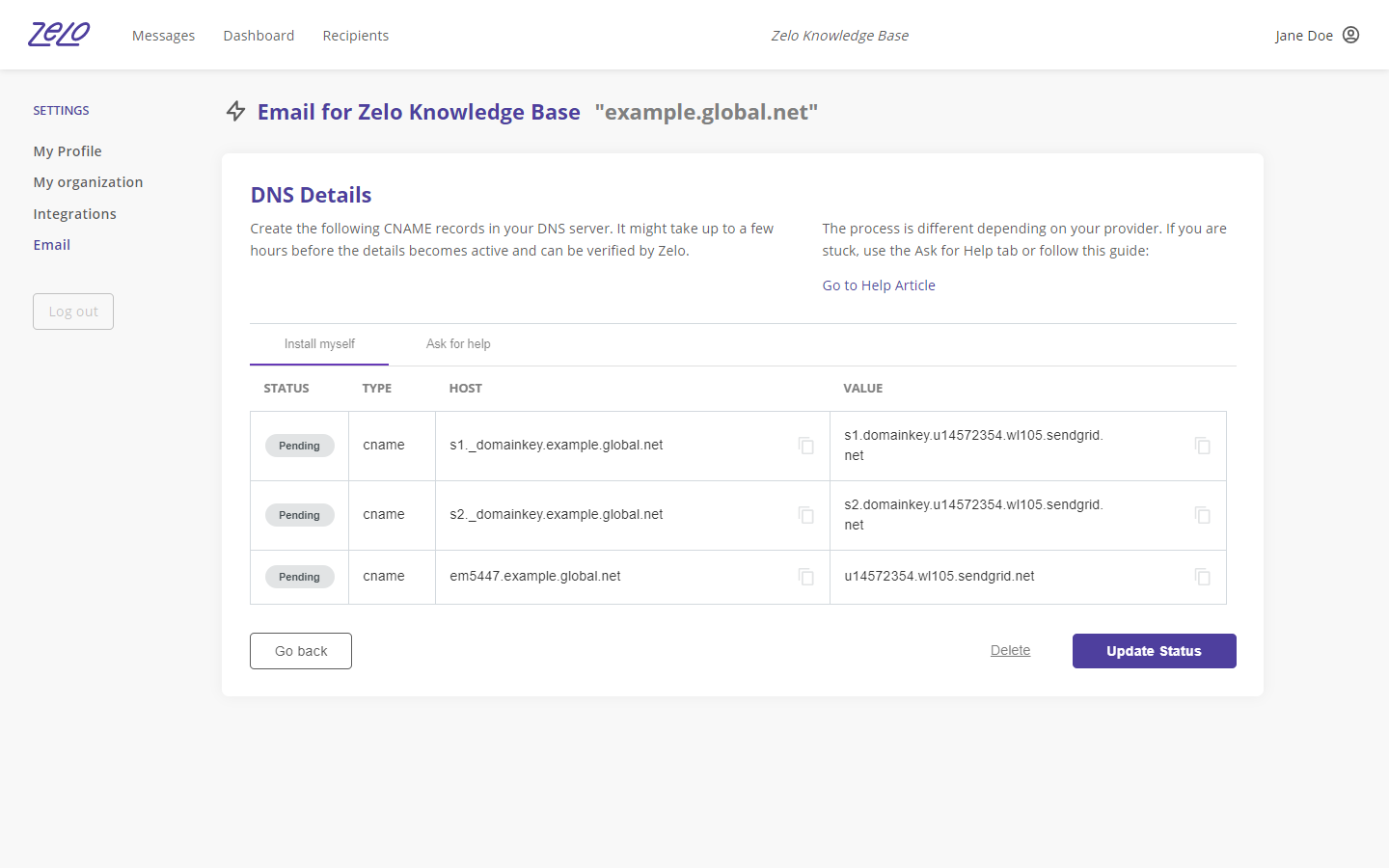Viewport: 1389px width, 868px height.
Task: Click the TYPE column header
Action: 377,388
